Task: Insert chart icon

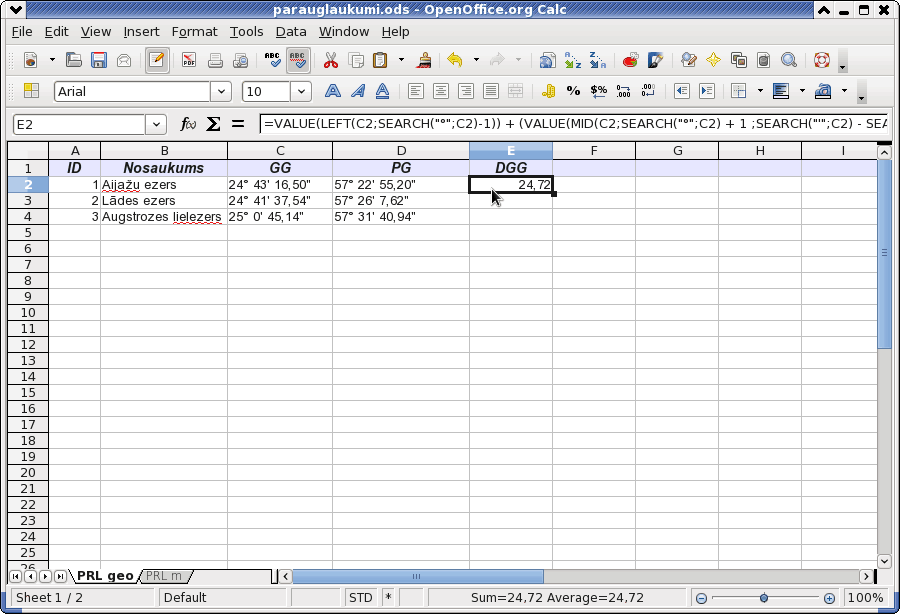Action: tap(630, 60)
